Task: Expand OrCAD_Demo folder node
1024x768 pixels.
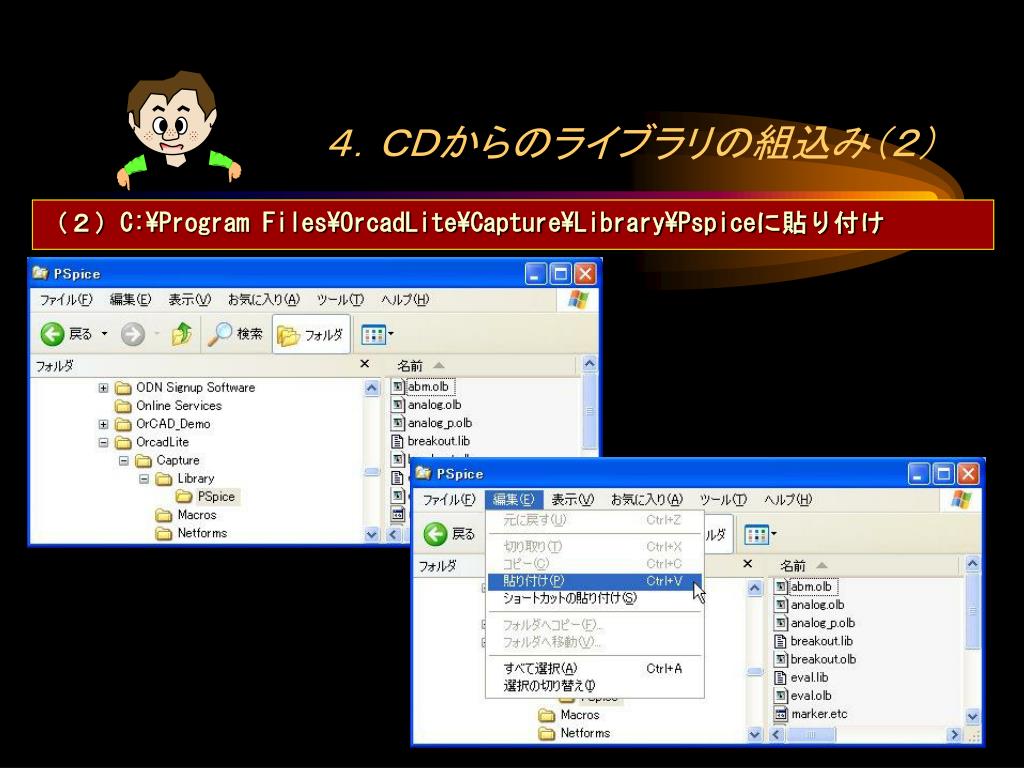Action: click(x=103, y=424)
